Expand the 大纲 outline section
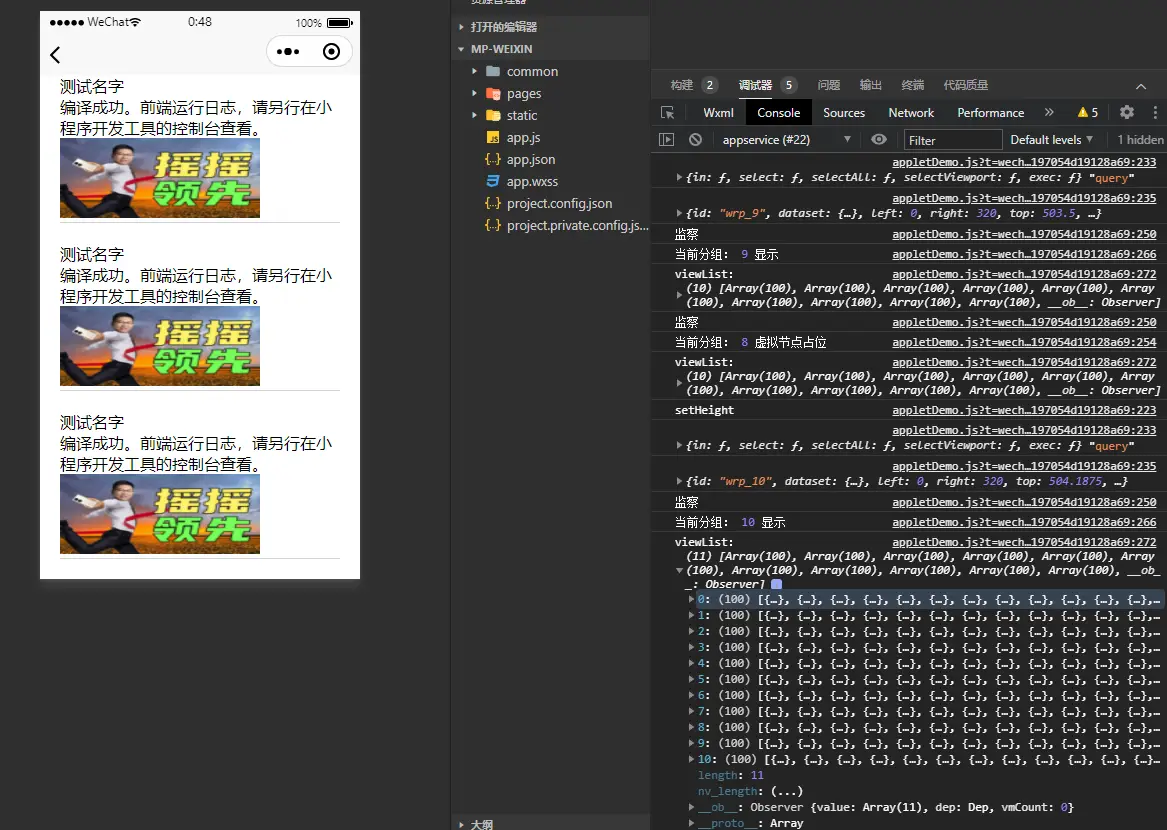The width and height of the screenshot is (1167, 830). [x=461, y=824]
